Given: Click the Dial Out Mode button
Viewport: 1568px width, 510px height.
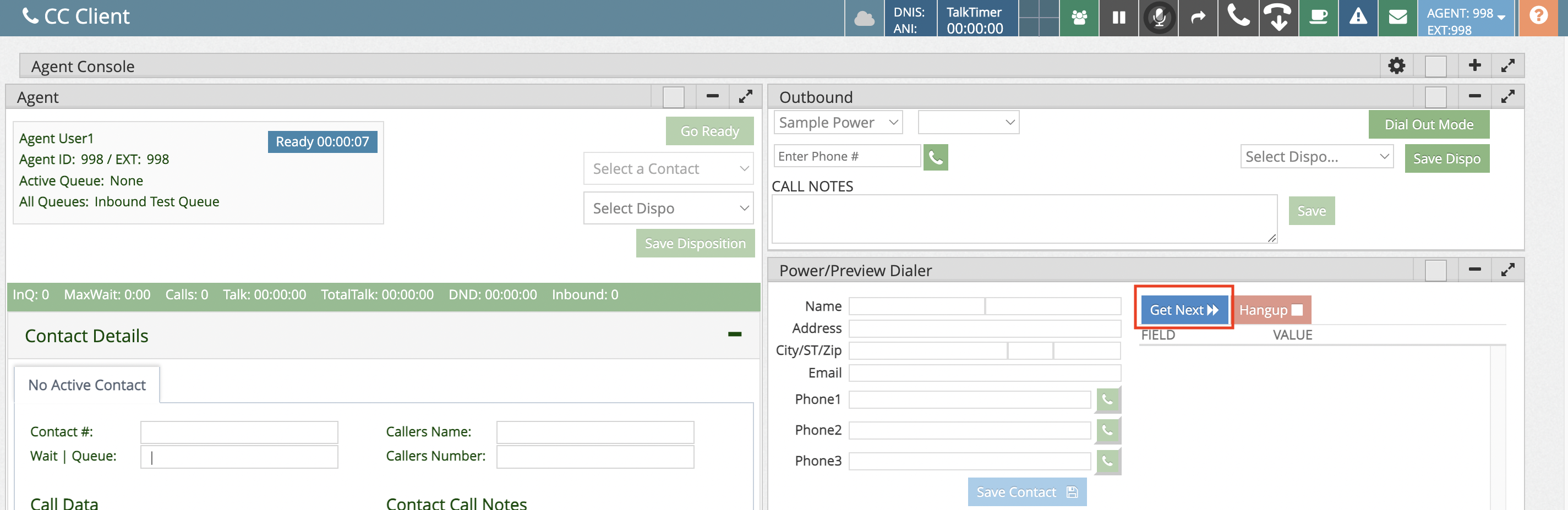Looking at the screenshot, I should pyautogui.click(x=1429, y=124).
